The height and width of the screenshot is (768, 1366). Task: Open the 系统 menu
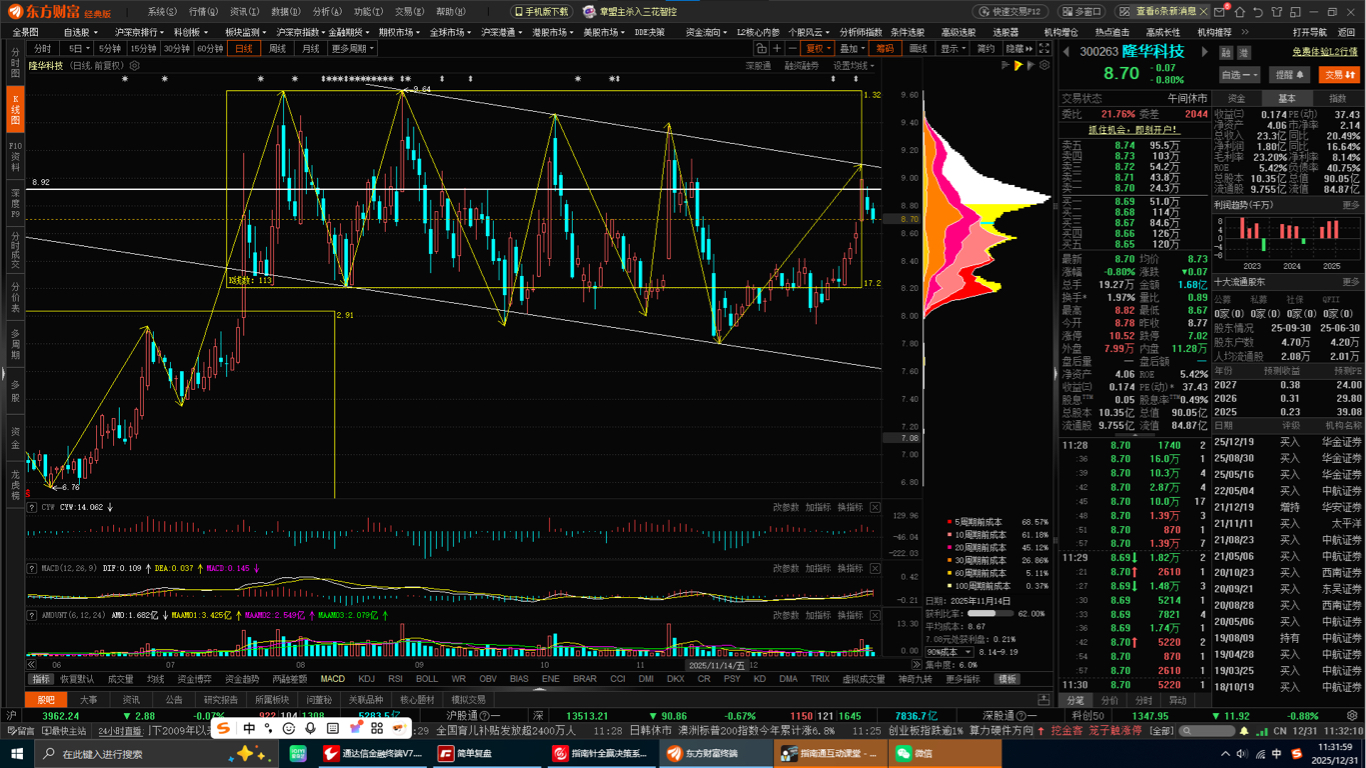162,12
